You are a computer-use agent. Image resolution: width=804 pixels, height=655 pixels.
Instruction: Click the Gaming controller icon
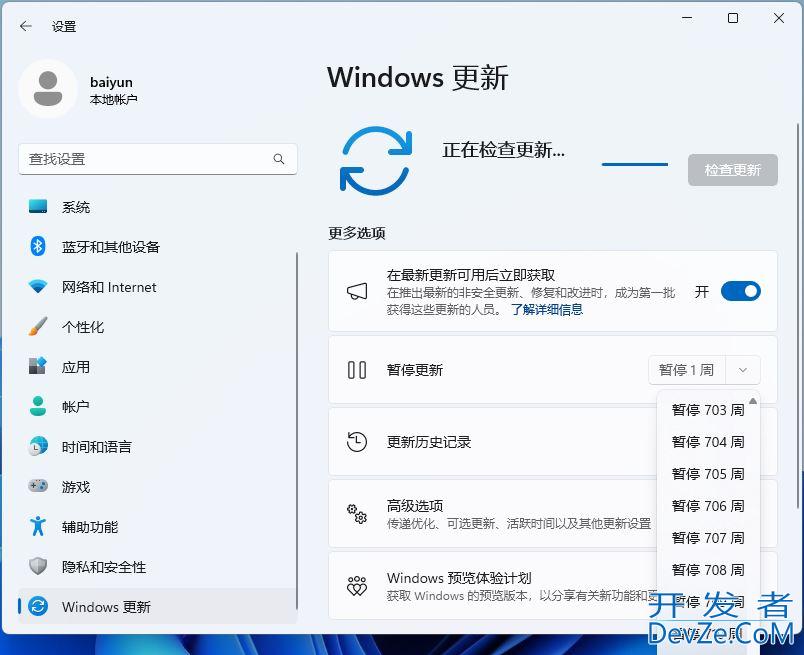(38, 486)
